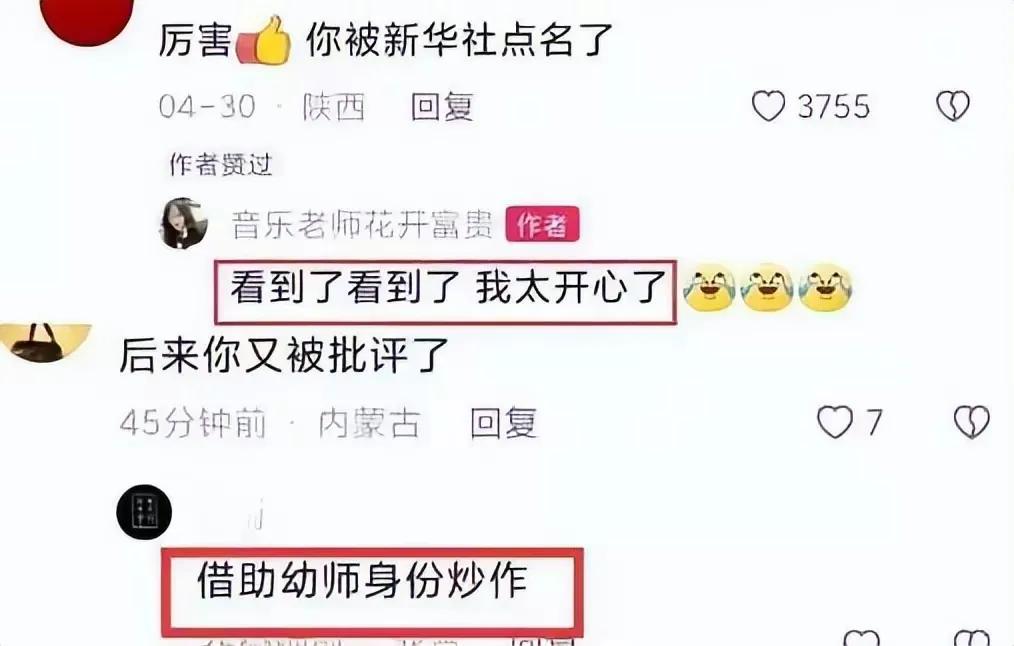The width and height of the screenshot is (1014, 646).
Task: Select the author's reply 看到了看到了 我太开心了
Action: (x=448, y=288)
